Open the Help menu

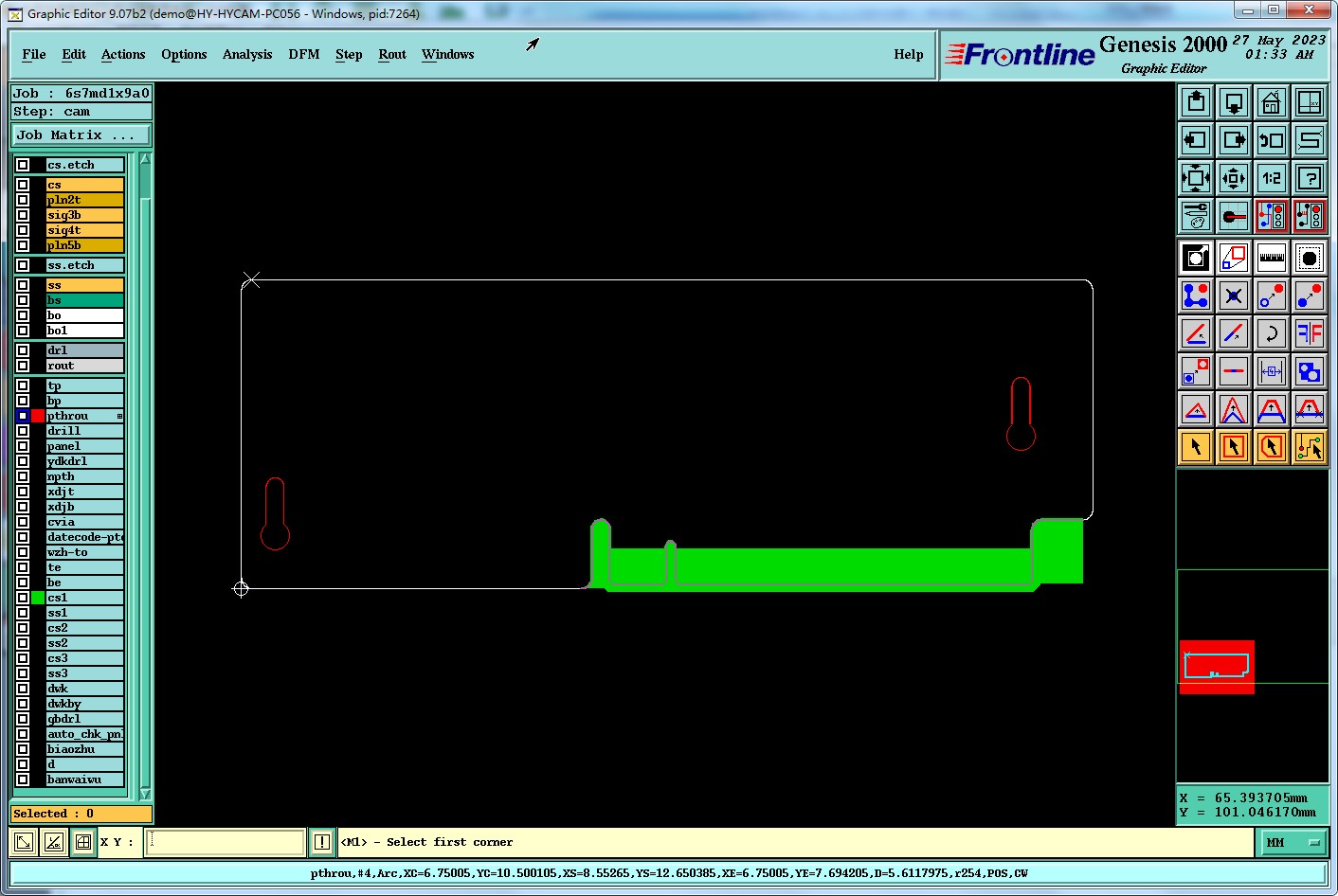(x=909, y=55)
